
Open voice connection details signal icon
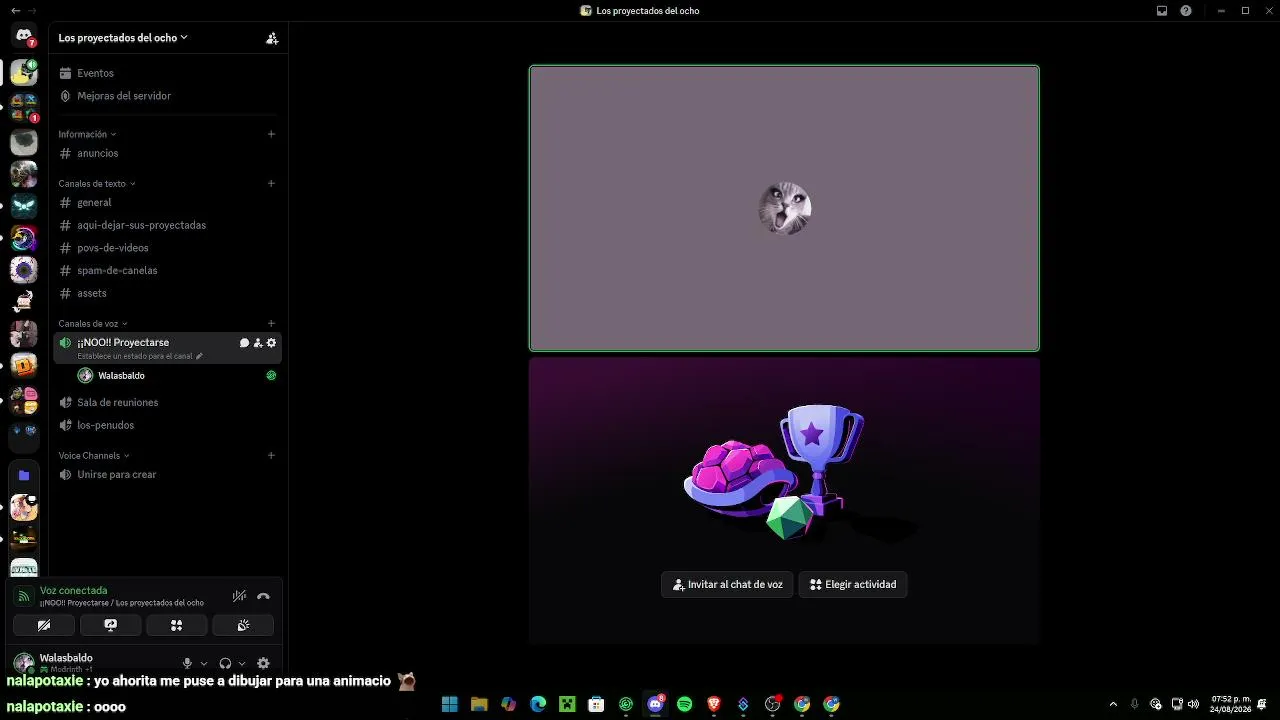click(24, 596)
